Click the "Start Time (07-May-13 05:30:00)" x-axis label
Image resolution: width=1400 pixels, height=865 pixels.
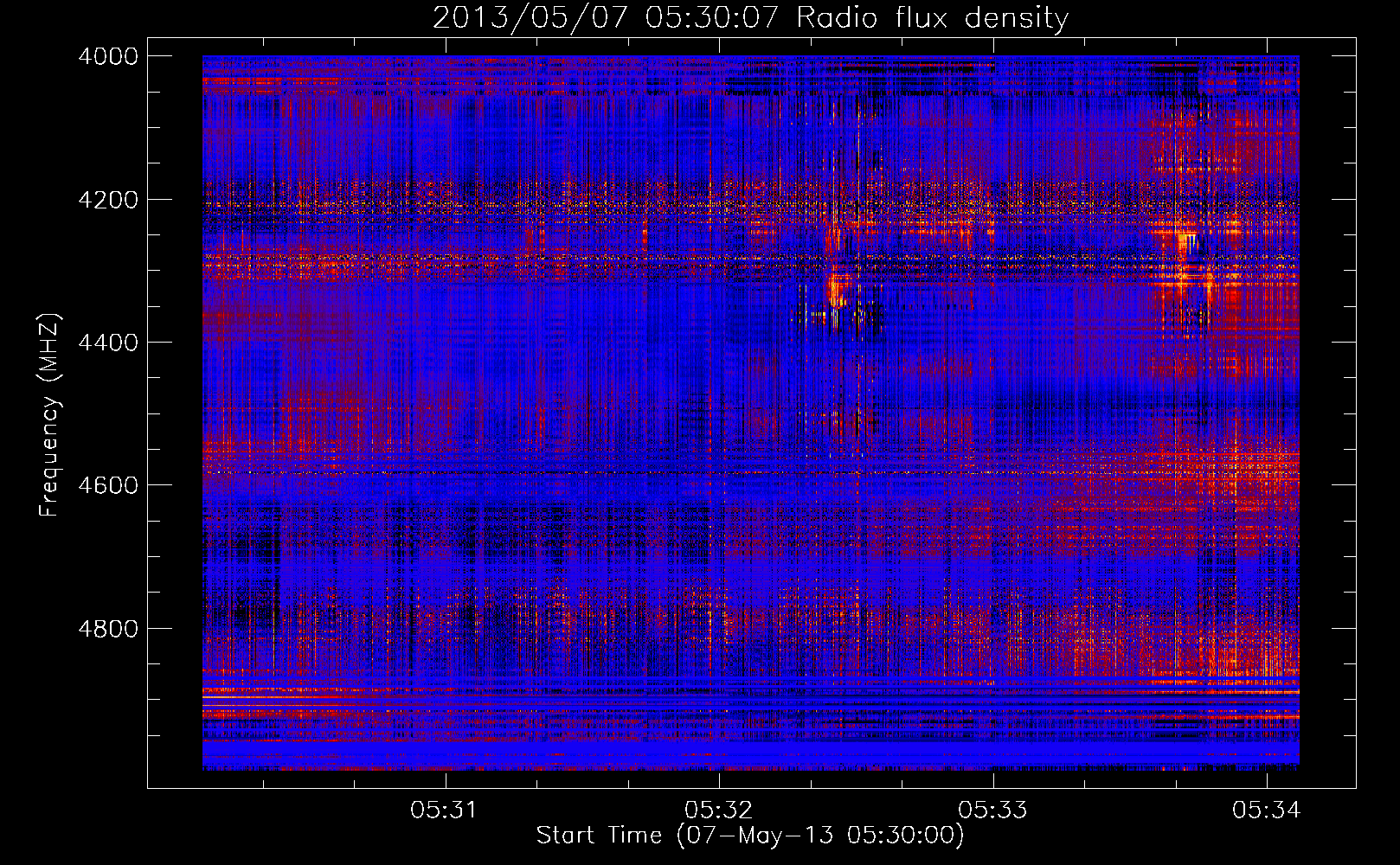pyautogui.click(x=750, y=836)
